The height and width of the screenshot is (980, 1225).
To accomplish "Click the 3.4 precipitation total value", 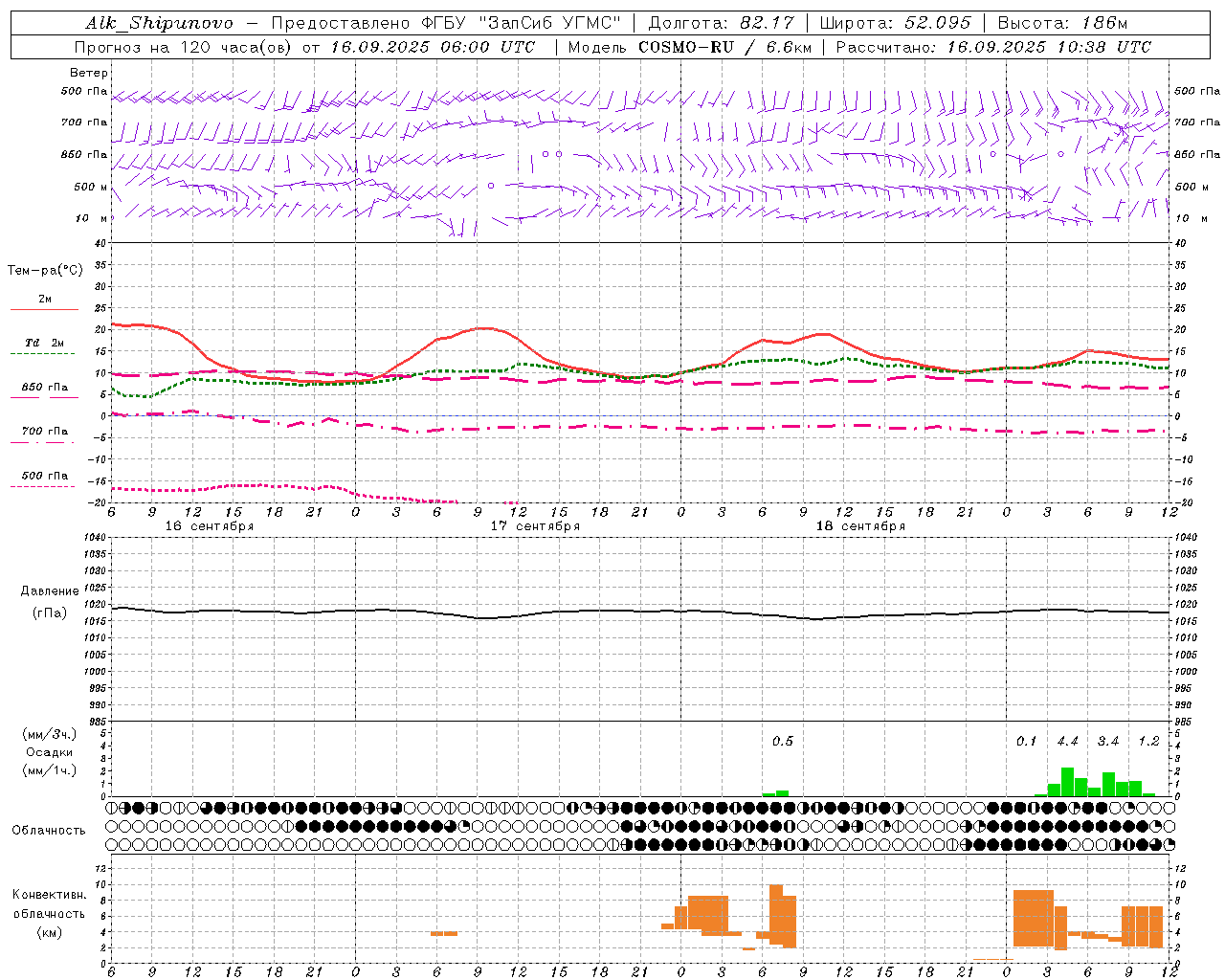I will pyautogui.click(x=1108, y=741).
